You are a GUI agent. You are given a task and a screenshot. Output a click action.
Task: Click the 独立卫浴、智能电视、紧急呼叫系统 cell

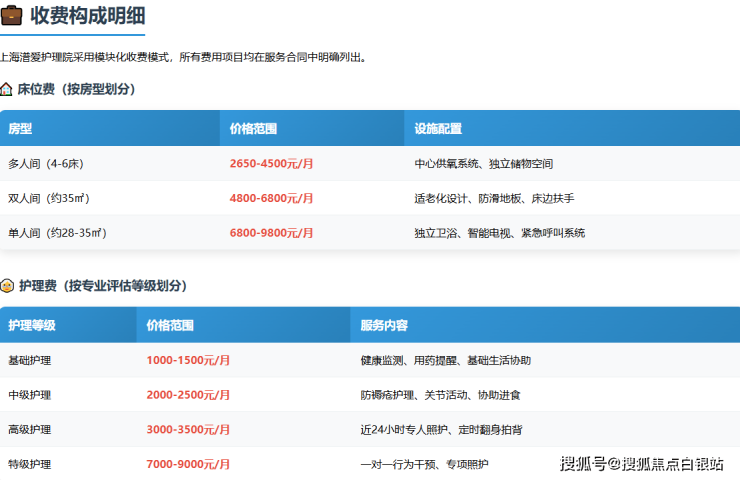coord(499,233)
